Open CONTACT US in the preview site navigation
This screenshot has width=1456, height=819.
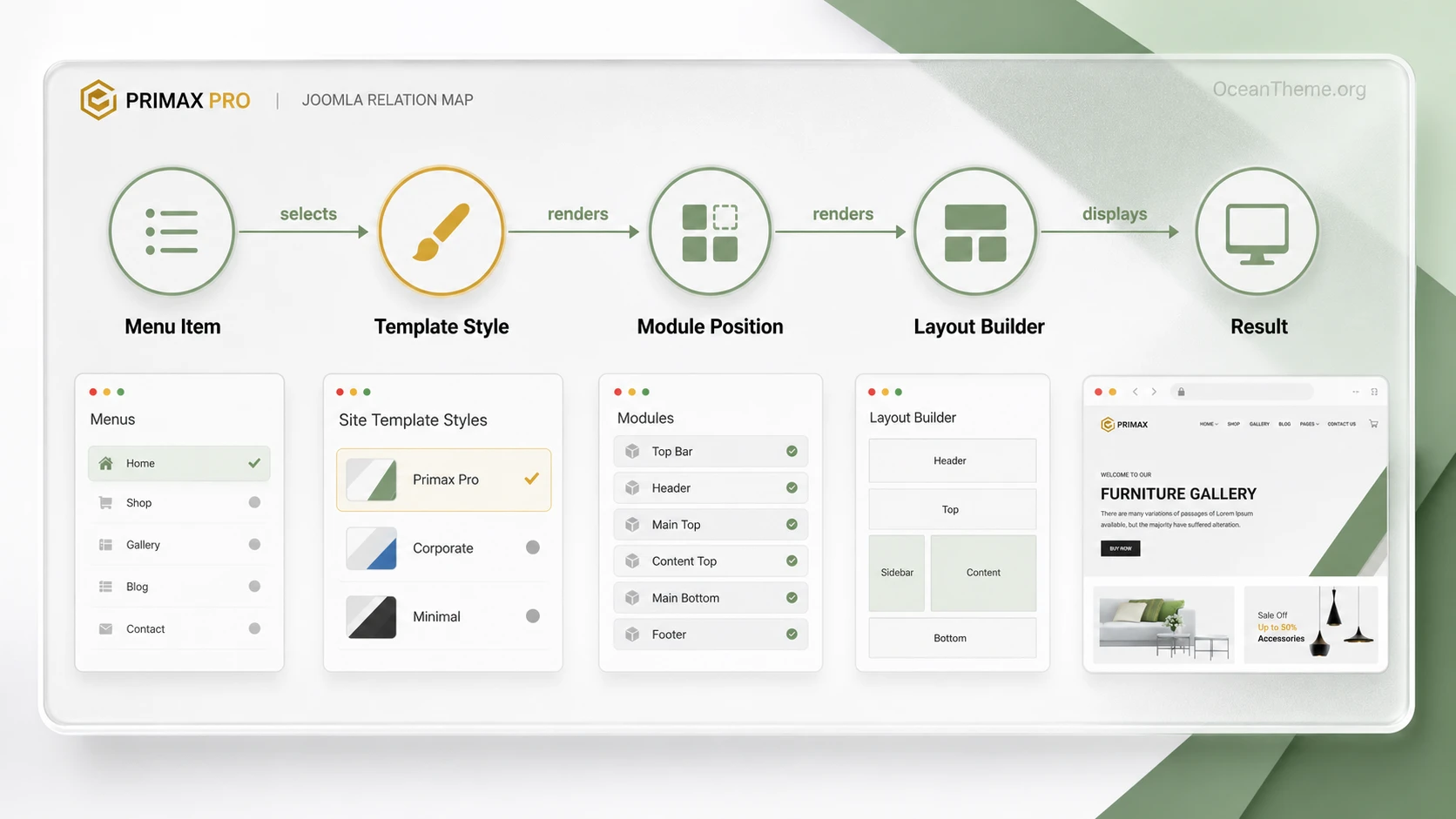coord(1341,424)
